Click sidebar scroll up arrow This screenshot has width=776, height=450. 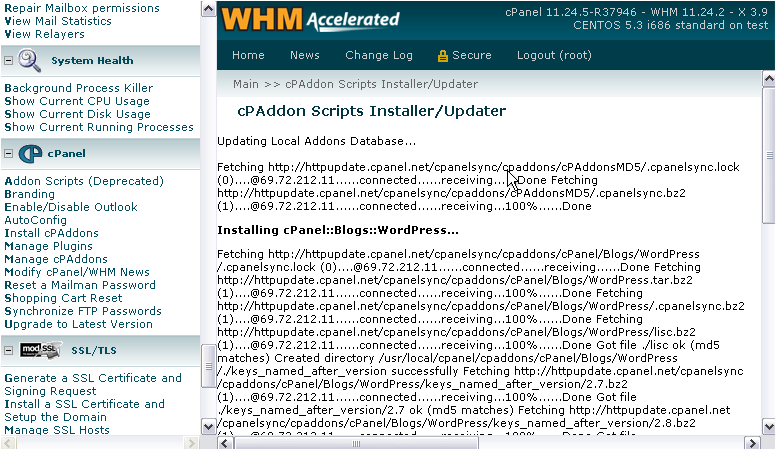[x=208, y=8]
